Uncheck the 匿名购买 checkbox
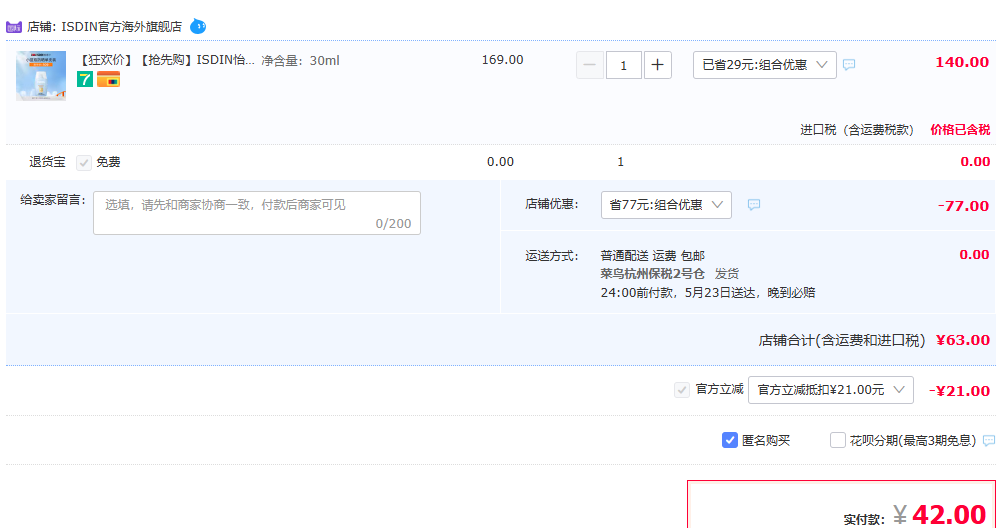 pyautogui.click(x=729, y=440)
